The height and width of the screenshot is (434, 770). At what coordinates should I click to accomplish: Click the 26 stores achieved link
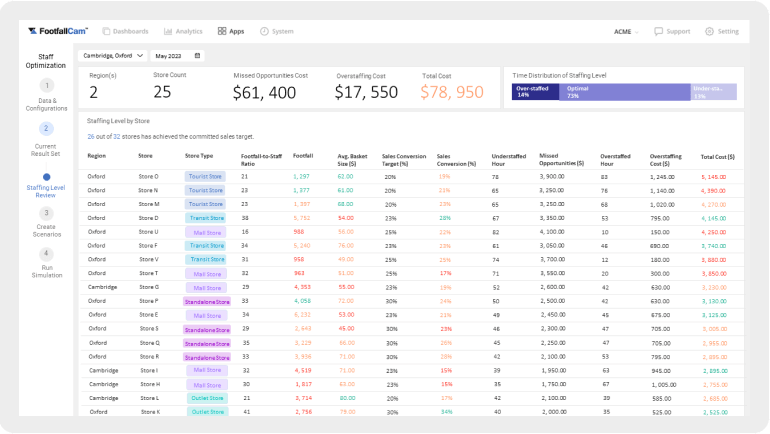[91, 136]
